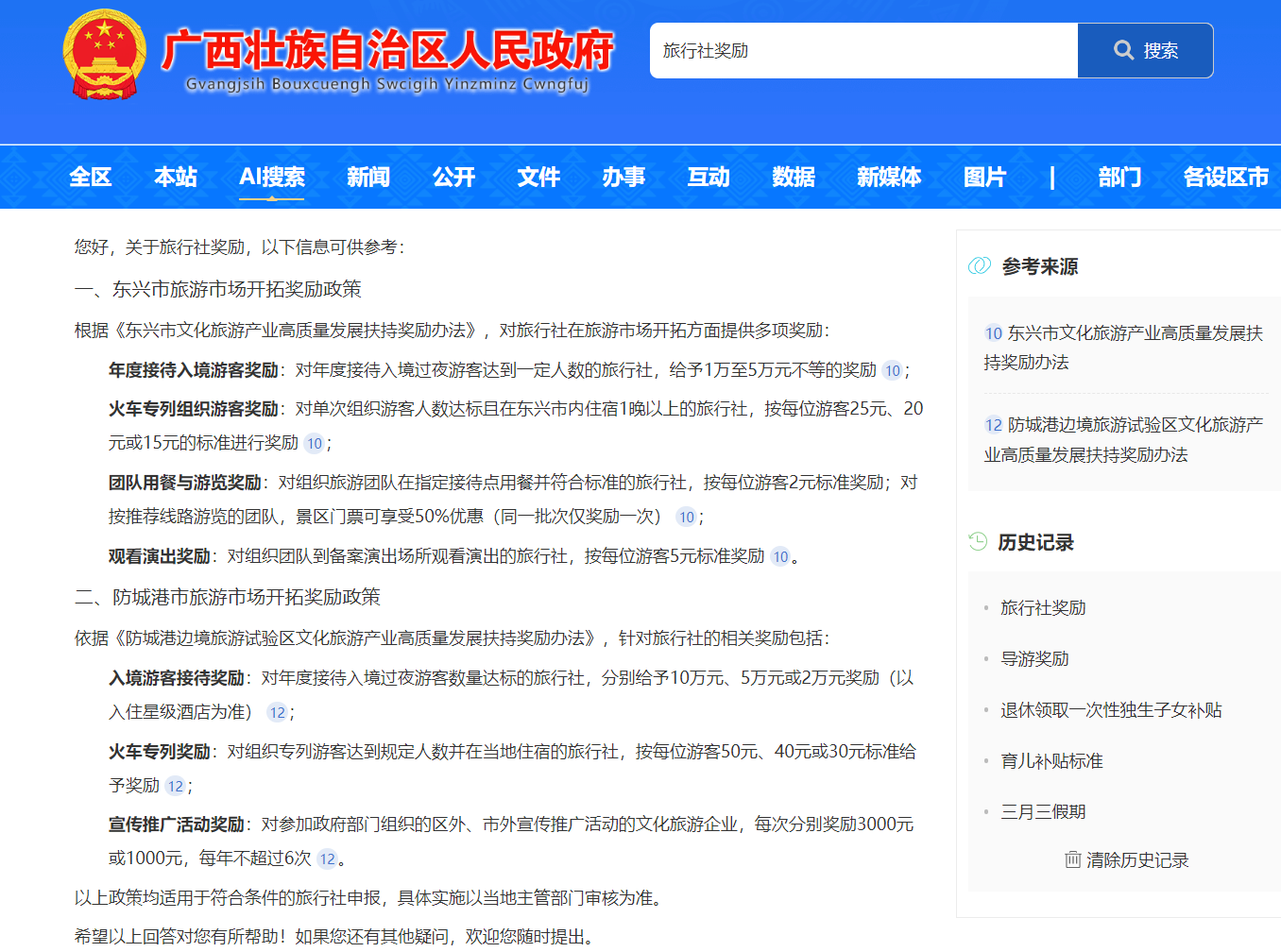Select history entry 三月三假期
This screenshot has height=952, width=1281.
1043,811
